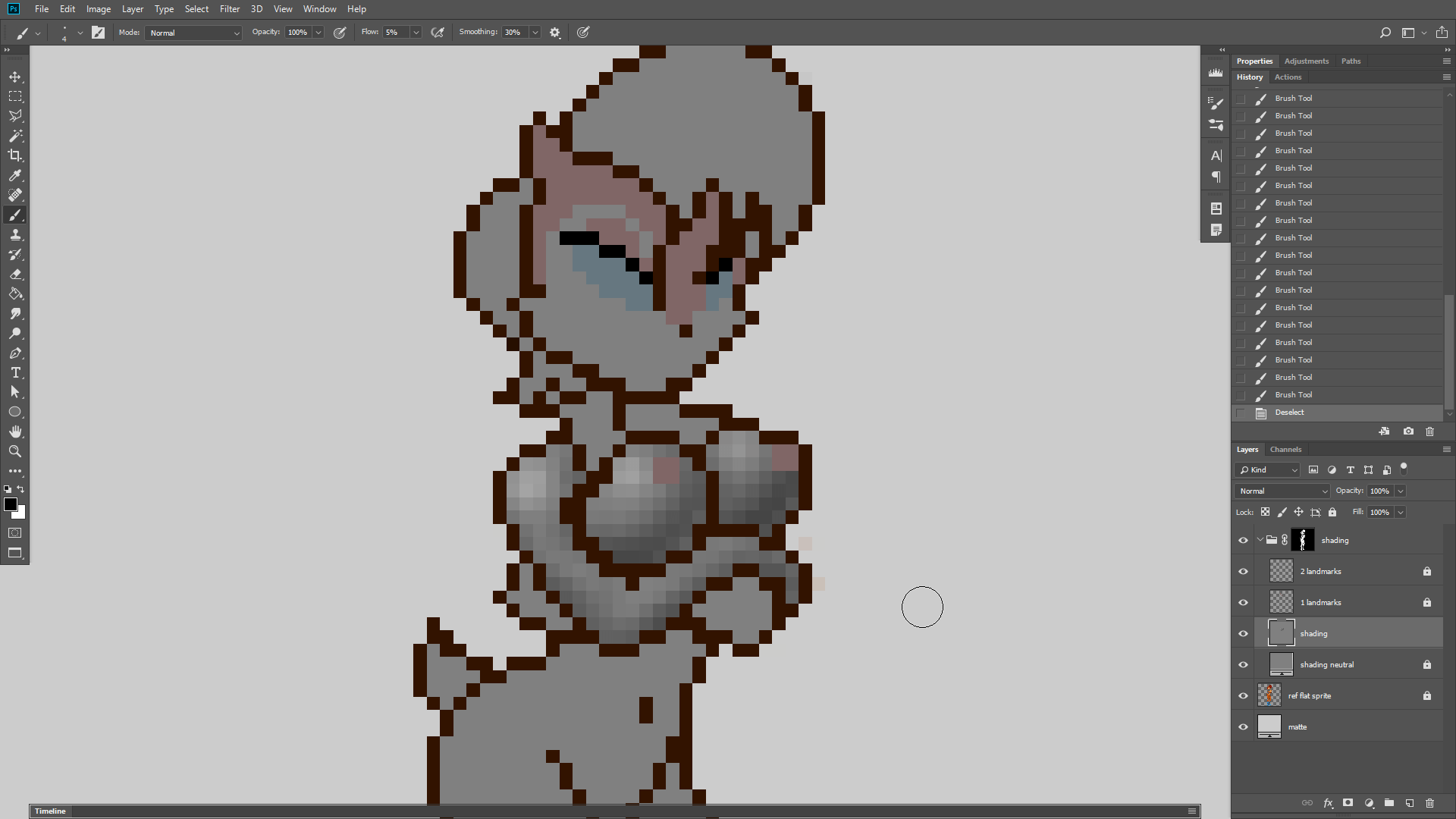Select the Eraser tool
The image size is (1456, 819).
point(15,275)
